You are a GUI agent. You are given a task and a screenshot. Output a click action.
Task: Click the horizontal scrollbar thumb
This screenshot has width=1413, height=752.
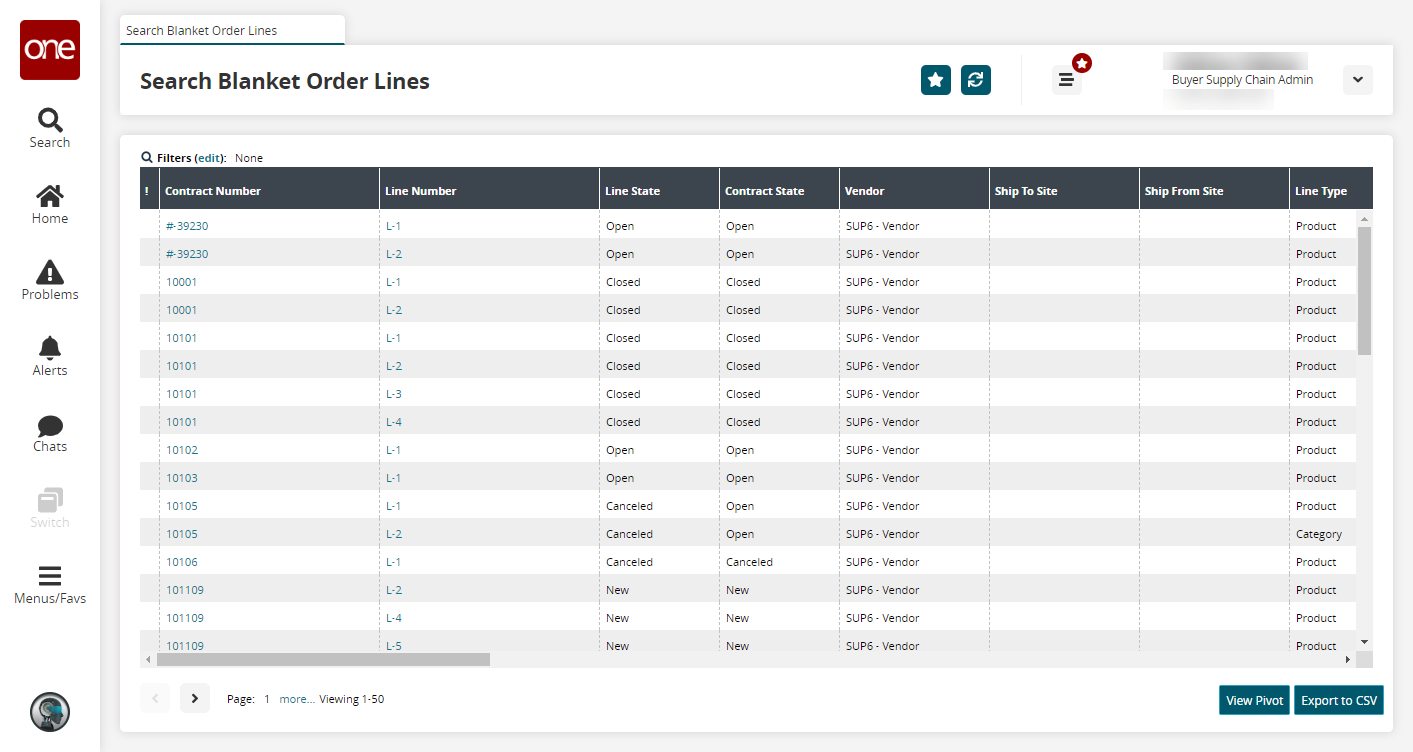(x=323, y=659)
